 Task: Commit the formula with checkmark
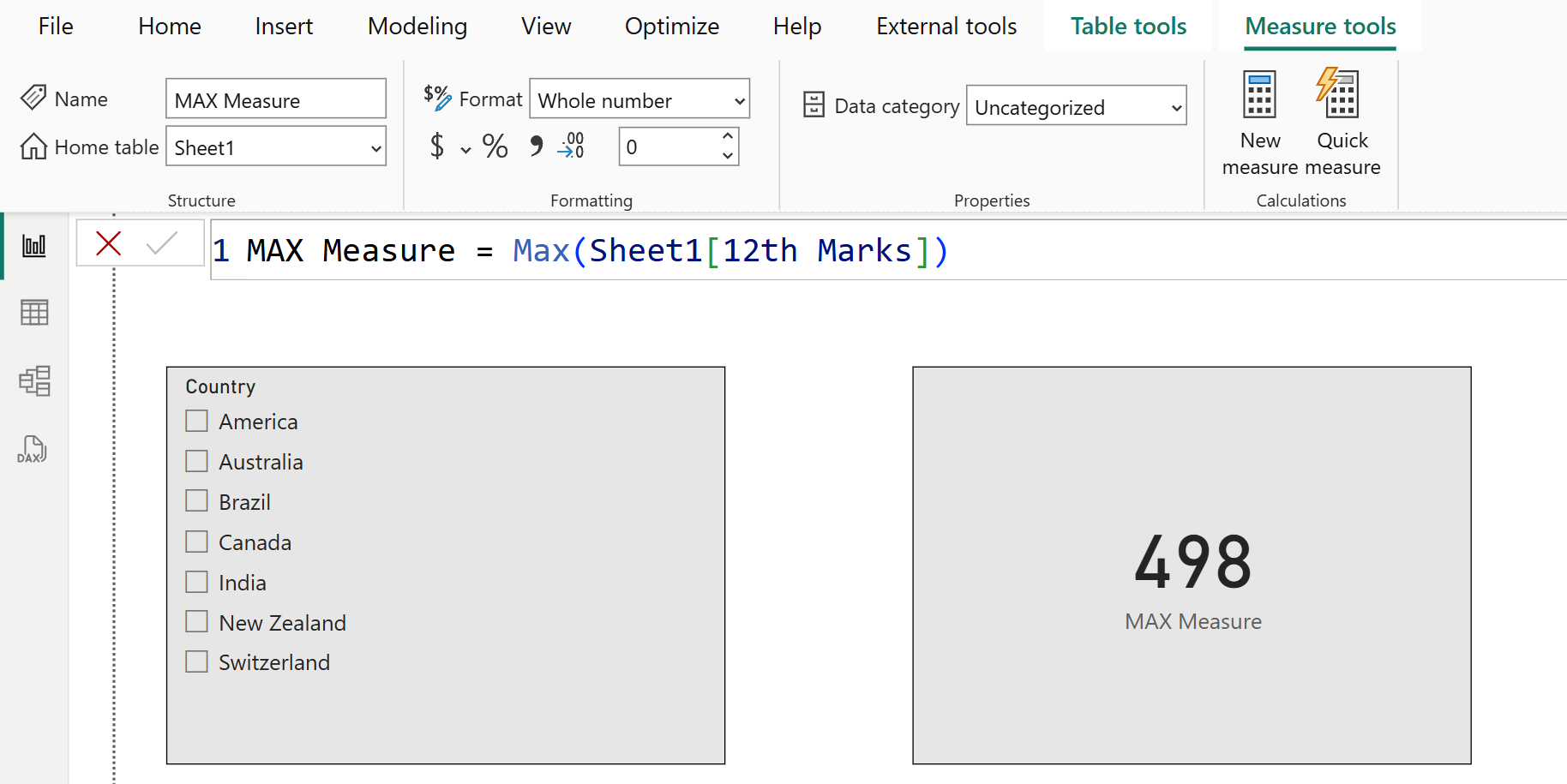point(161,244)
